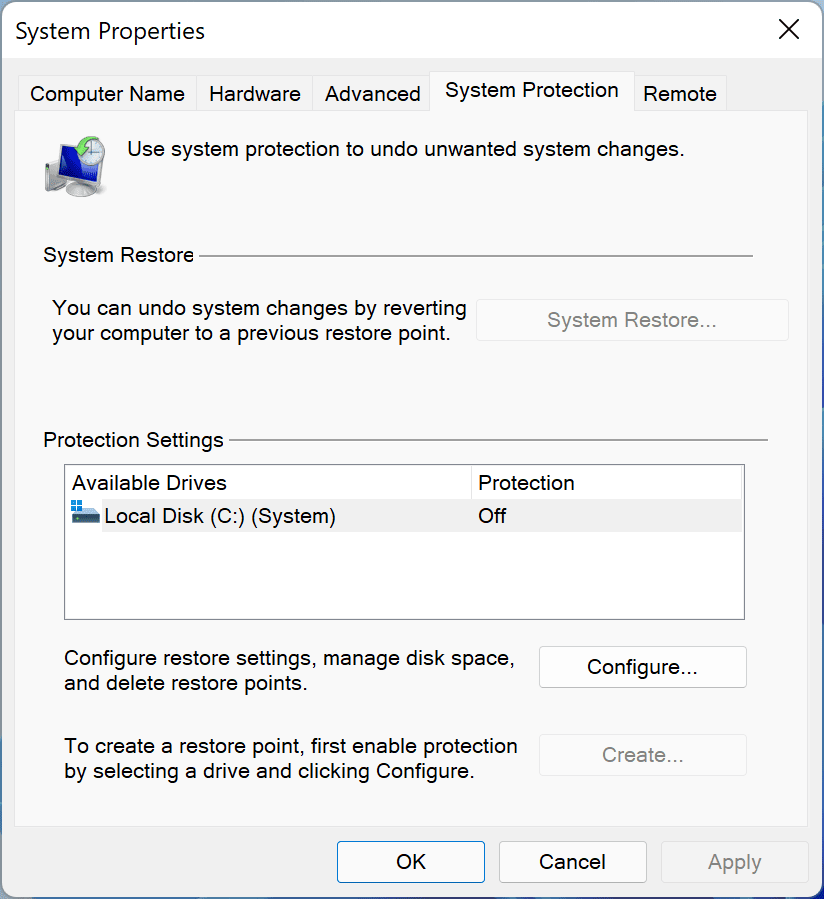
Task: Select the System Protection tab
Action: tap(532, 91)
